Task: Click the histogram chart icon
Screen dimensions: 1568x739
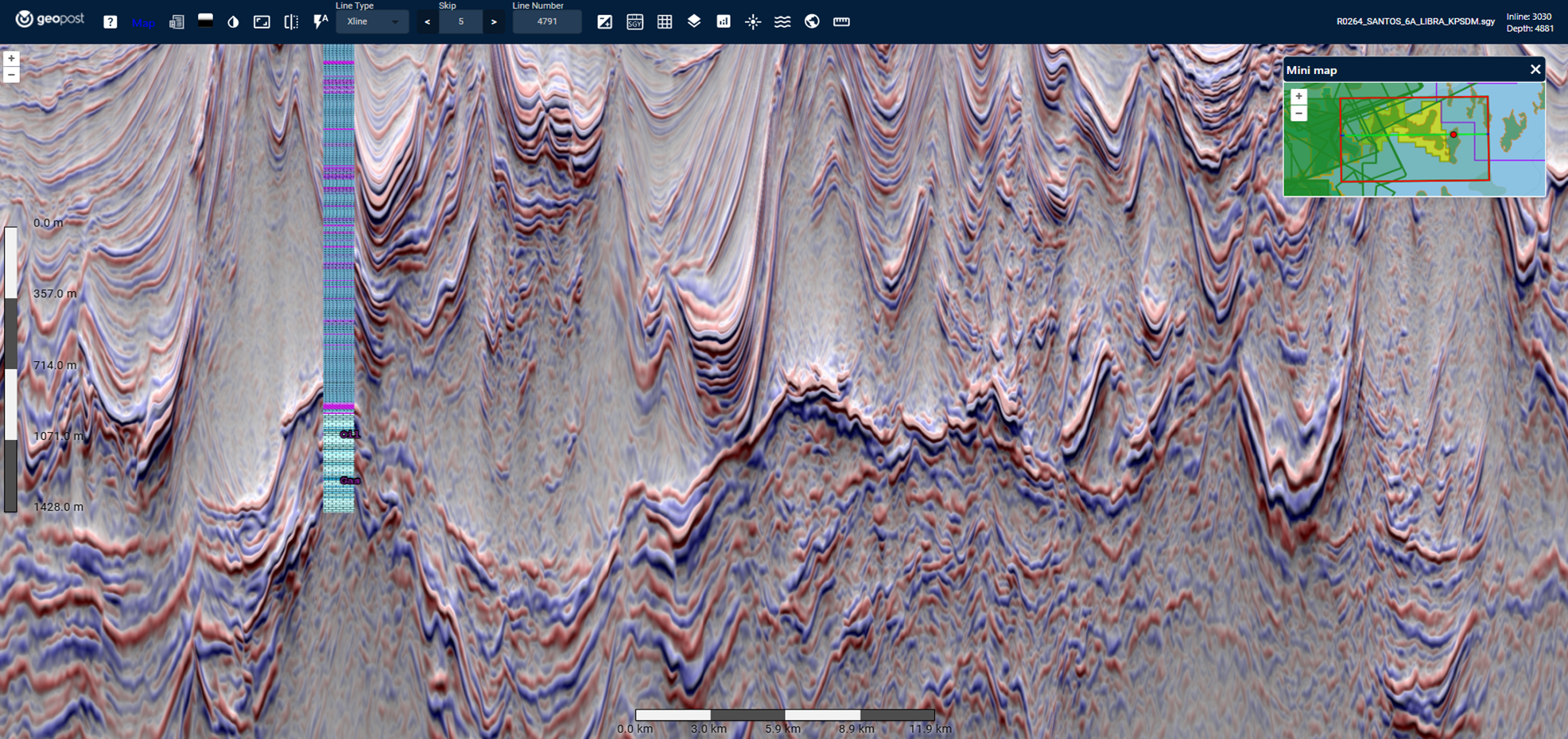Action: [x=724, y=21]
